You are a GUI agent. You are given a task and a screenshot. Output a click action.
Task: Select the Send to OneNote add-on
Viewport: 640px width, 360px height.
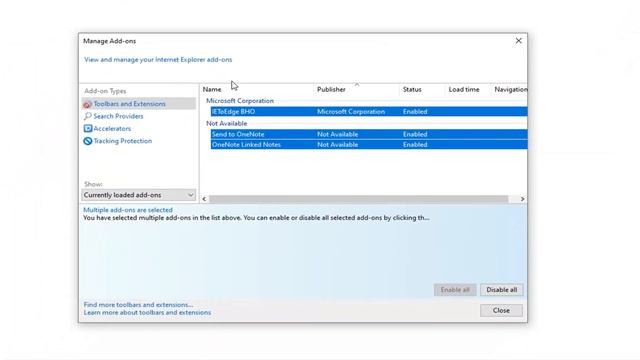tap(369, 134)
